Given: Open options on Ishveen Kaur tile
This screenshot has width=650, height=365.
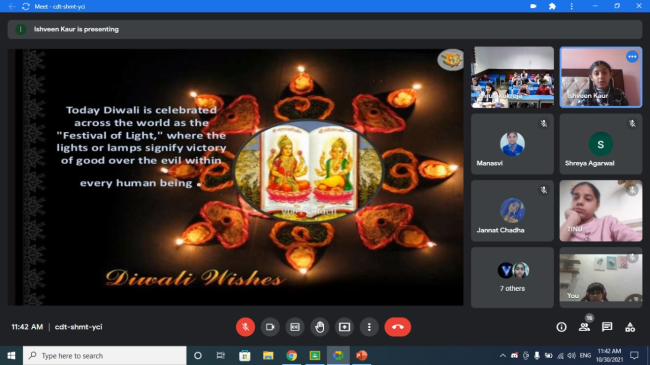Looking at the screenshot, I should pyautogui.click(x=632, y=57).
